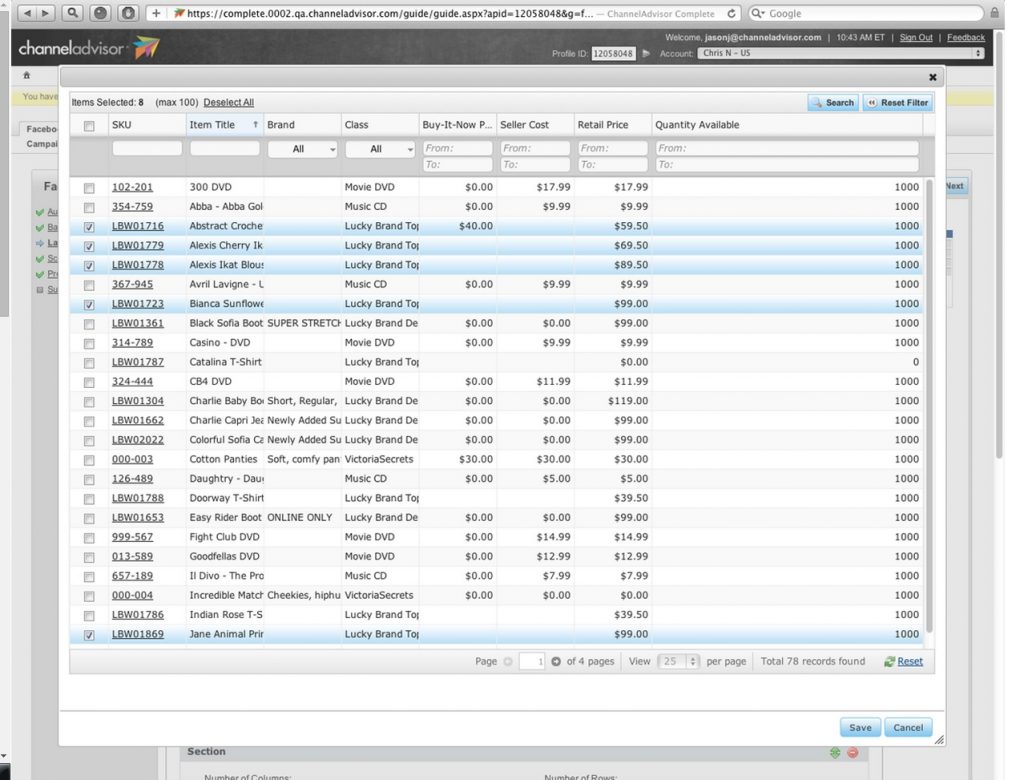Open the Feedback link
This screenshot has height=780, width=1024.
pyautogui.click(x=965, y=37)
